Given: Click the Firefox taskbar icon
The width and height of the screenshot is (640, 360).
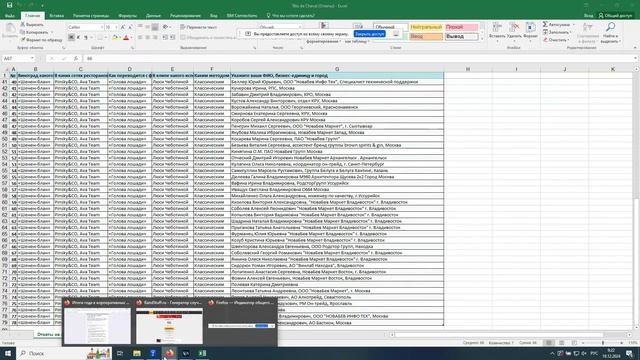Looking at the screenshot, I should pos(169,353).
